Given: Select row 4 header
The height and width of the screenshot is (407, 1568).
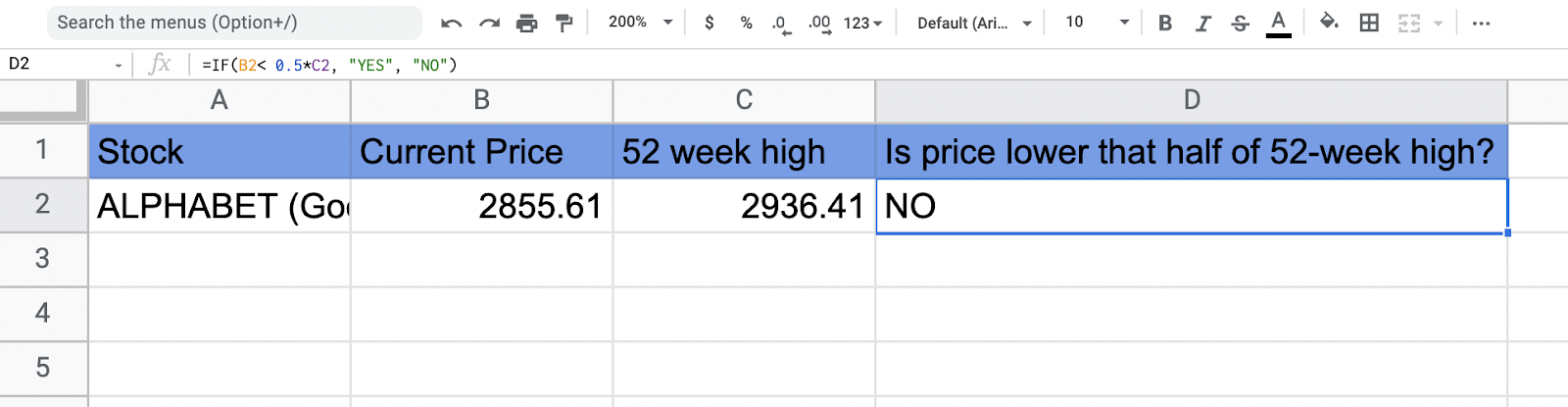Looking at the screenshot, I should (x=43, y=314).
